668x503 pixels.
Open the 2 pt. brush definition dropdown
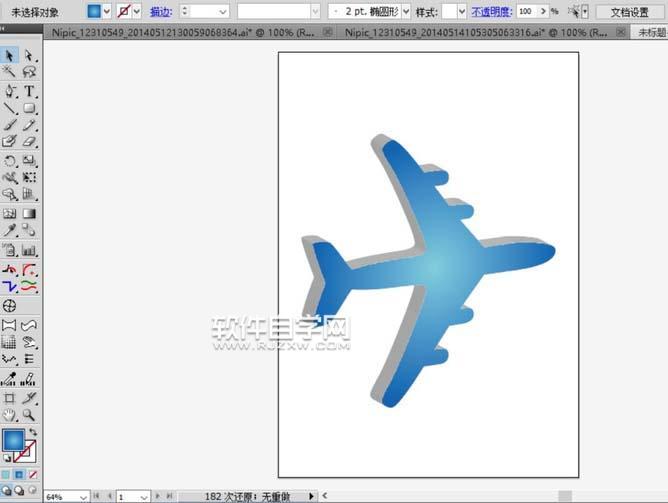tap(406, 11)
